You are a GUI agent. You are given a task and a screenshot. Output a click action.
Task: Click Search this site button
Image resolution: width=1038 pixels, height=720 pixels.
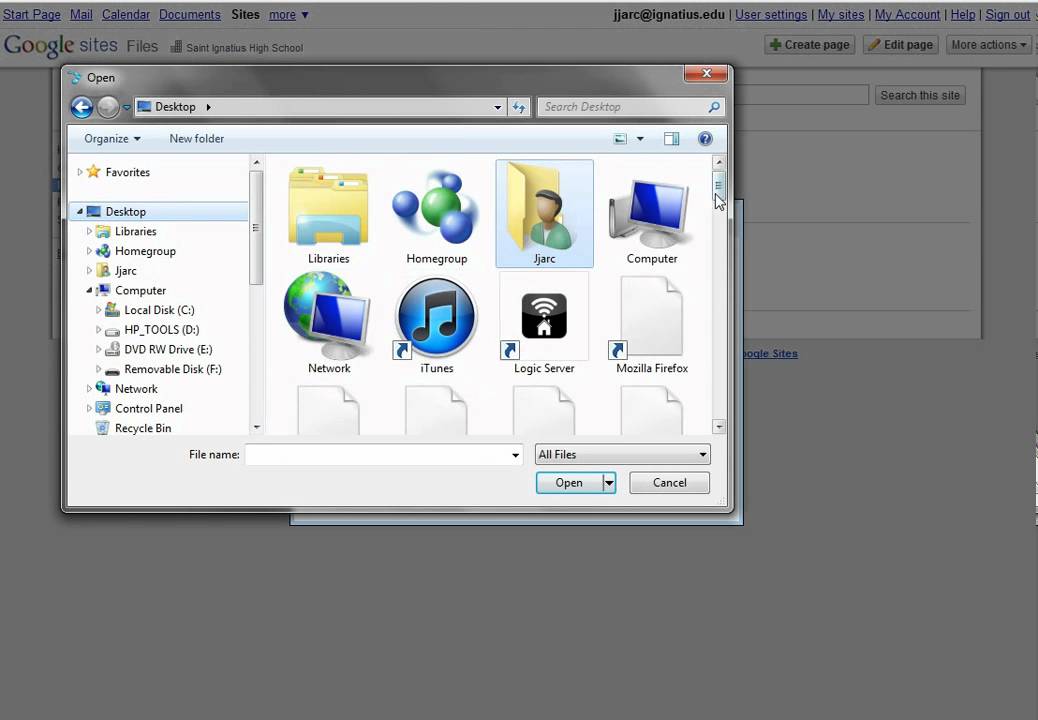[920, 95]
